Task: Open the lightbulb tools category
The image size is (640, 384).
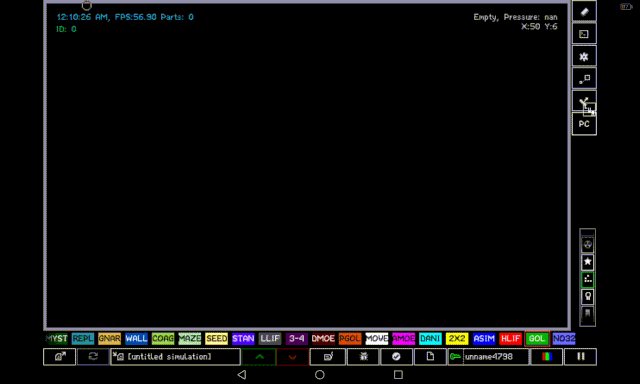Action: (587, 297)
